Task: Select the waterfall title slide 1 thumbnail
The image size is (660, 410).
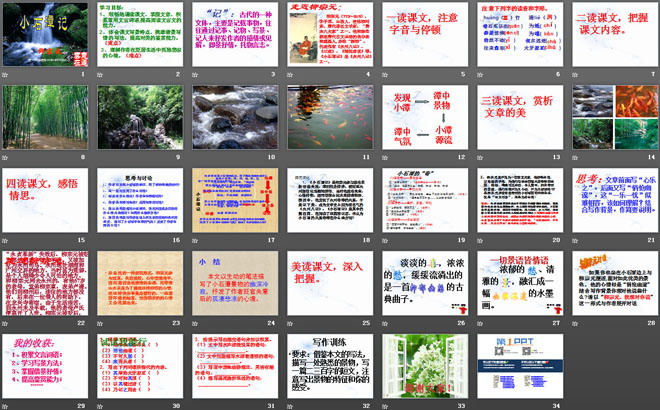Action: pyautogui.click(x=45, y=35)
